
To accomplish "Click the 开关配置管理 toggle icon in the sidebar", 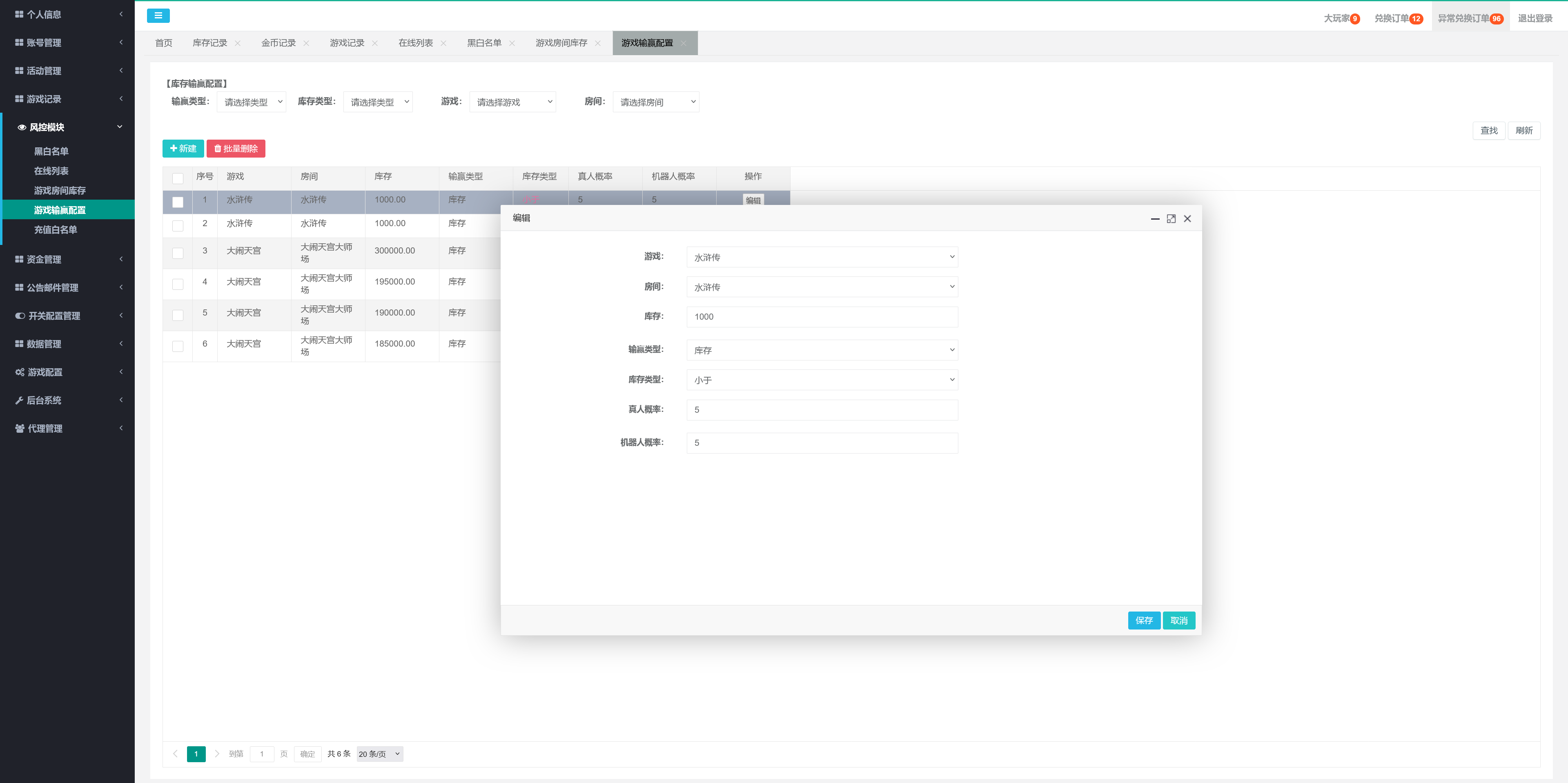I will tap(20, 316).
